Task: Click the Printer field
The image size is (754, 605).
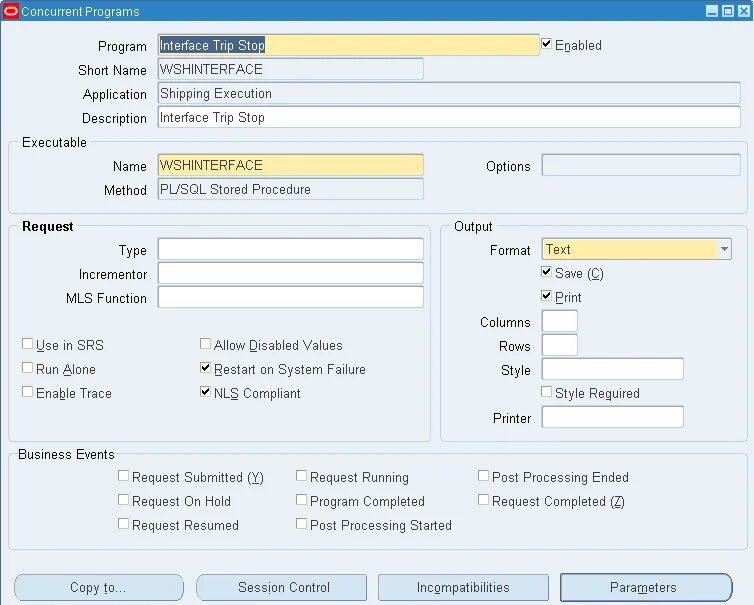Action: (x=613, y=417)
